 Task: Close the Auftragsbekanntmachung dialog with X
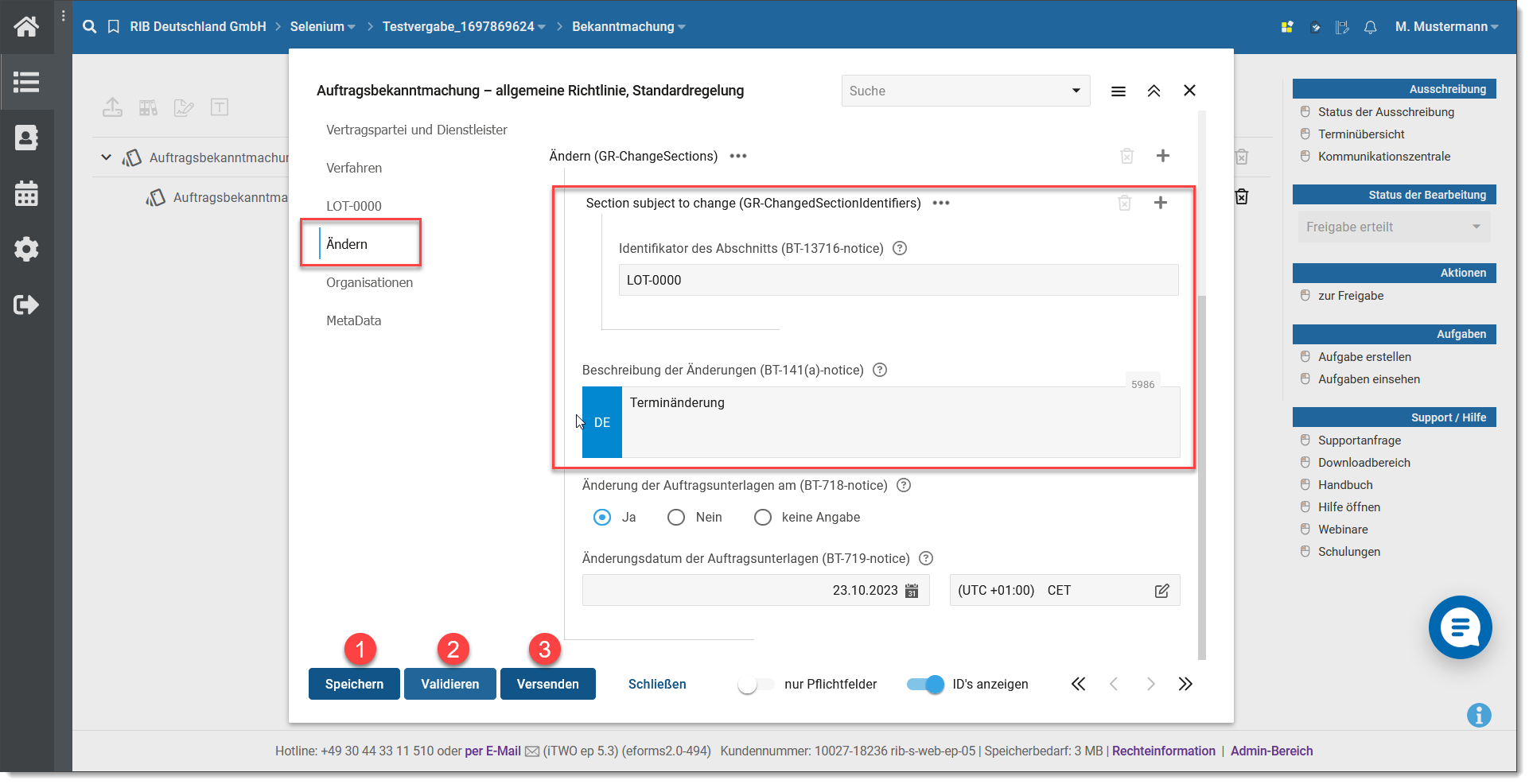1189,91
